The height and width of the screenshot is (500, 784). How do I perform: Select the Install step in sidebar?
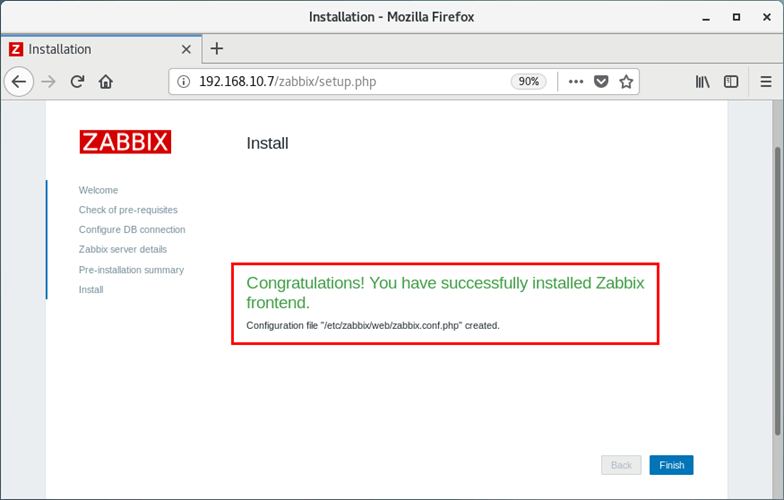coord(91,290)
